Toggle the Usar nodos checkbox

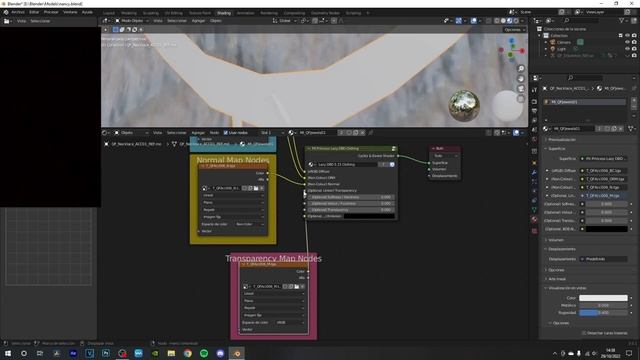pos(226,133)
